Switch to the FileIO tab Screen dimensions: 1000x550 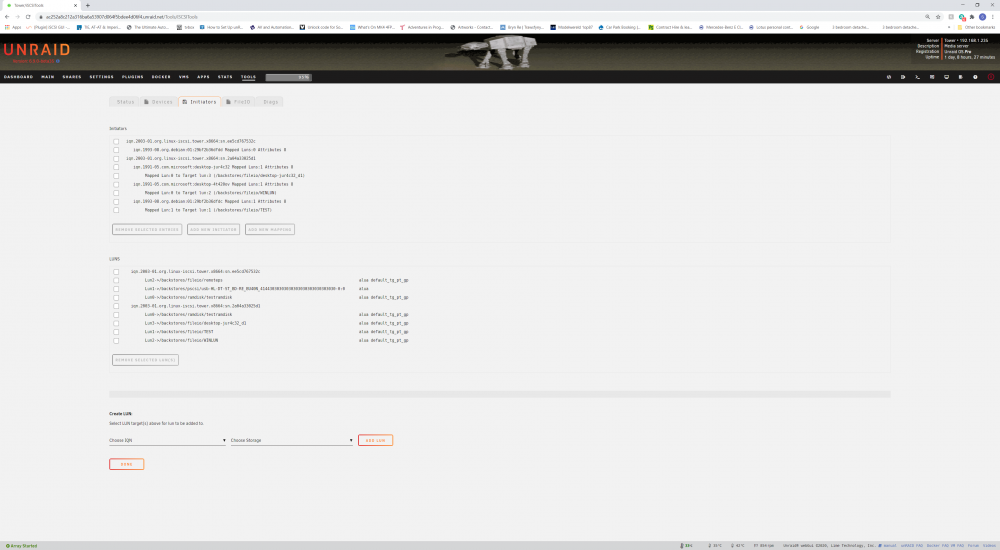click(x=239, y=102)
